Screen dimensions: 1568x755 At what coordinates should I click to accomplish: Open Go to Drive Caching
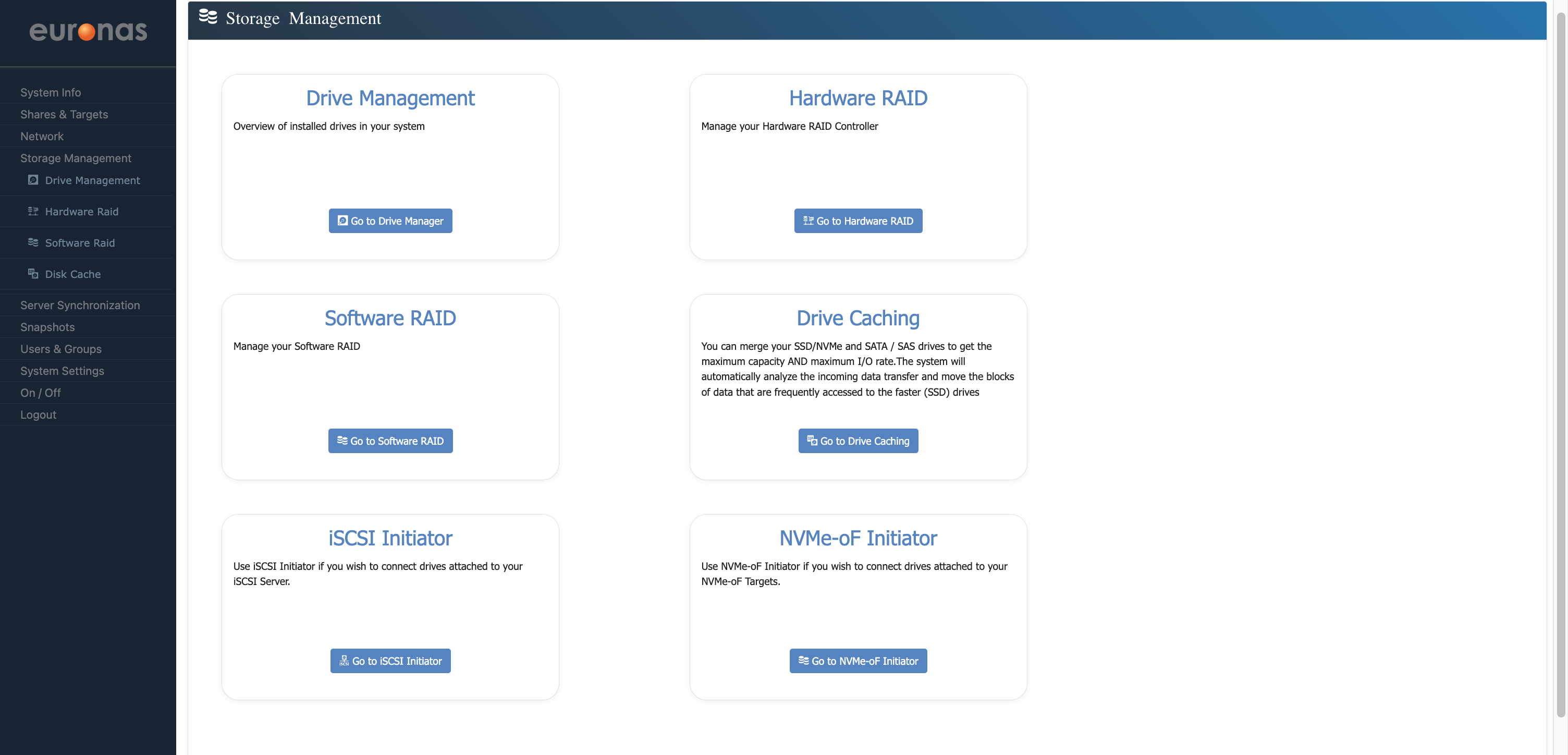(x=857, y=441)
